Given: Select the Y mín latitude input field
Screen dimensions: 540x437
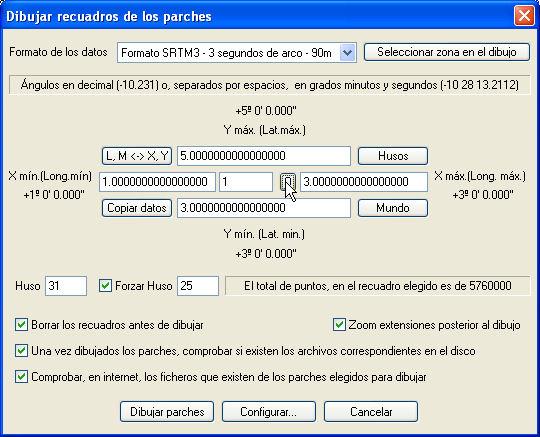Looking at the screenshot, I should (264, 208).
